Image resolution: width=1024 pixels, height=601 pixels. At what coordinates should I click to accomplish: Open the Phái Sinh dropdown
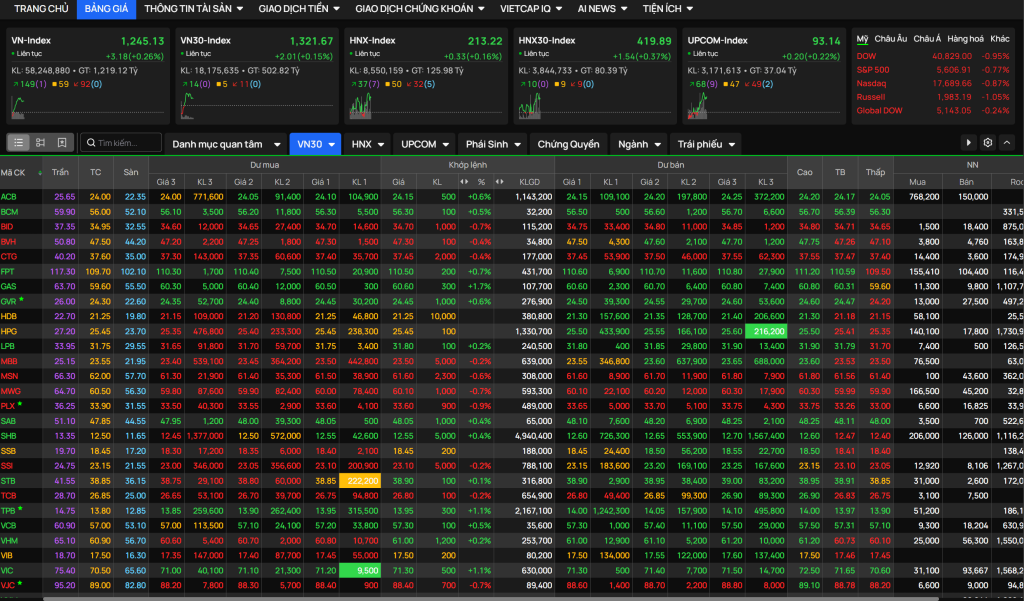(492, 144)
